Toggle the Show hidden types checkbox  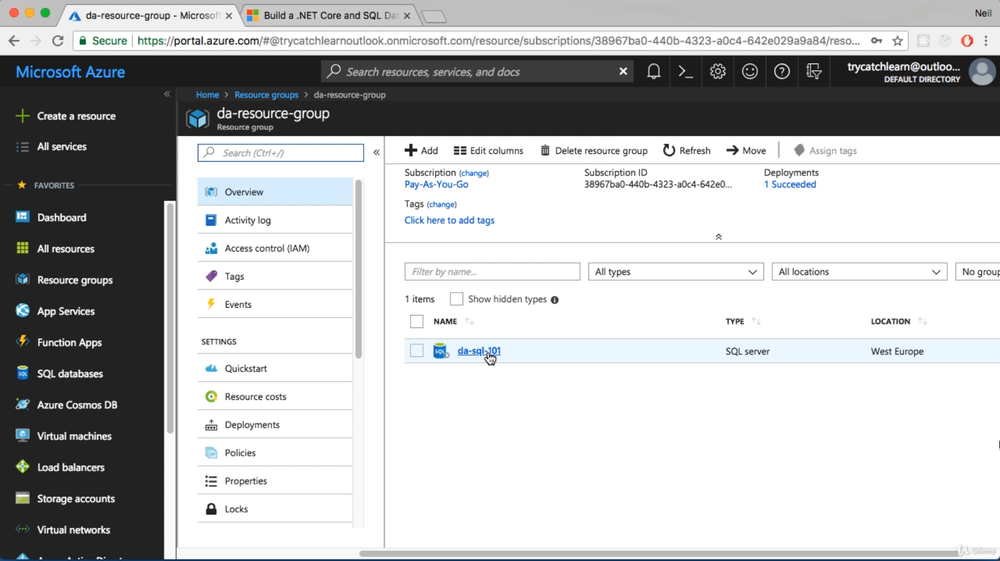pyautogui.click(x=456, y=299)
